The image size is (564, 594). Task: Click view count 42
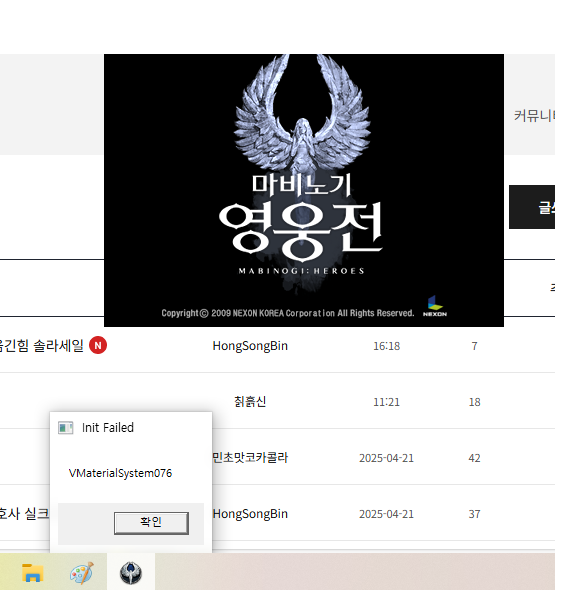point(474,458)
